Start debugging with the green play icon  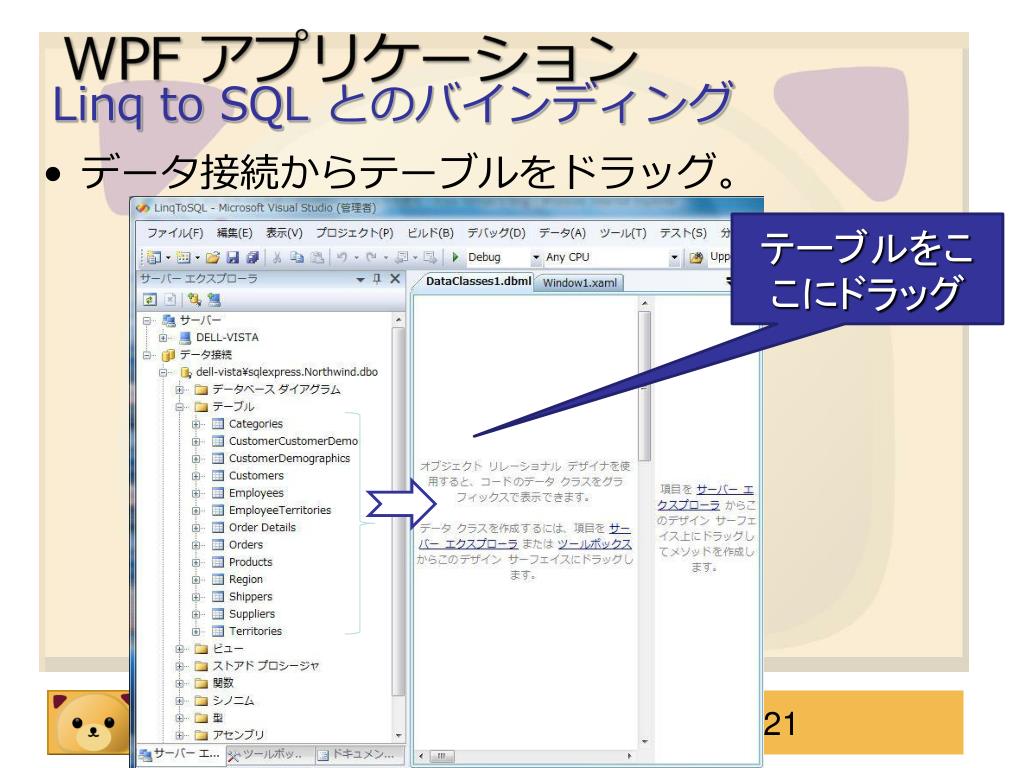(455, 257)
